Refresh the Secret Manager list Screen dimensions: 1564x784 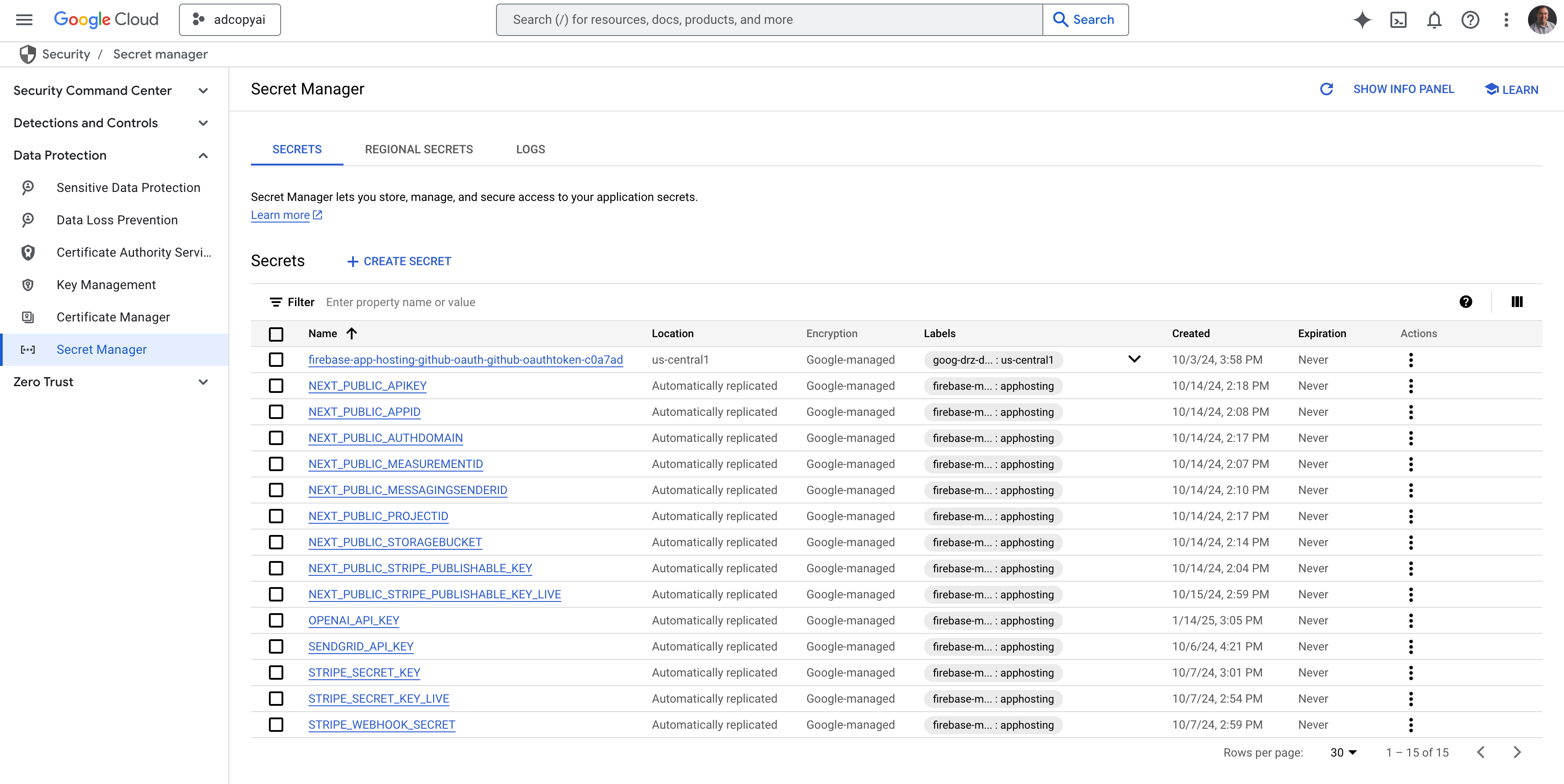[1327, 89]
